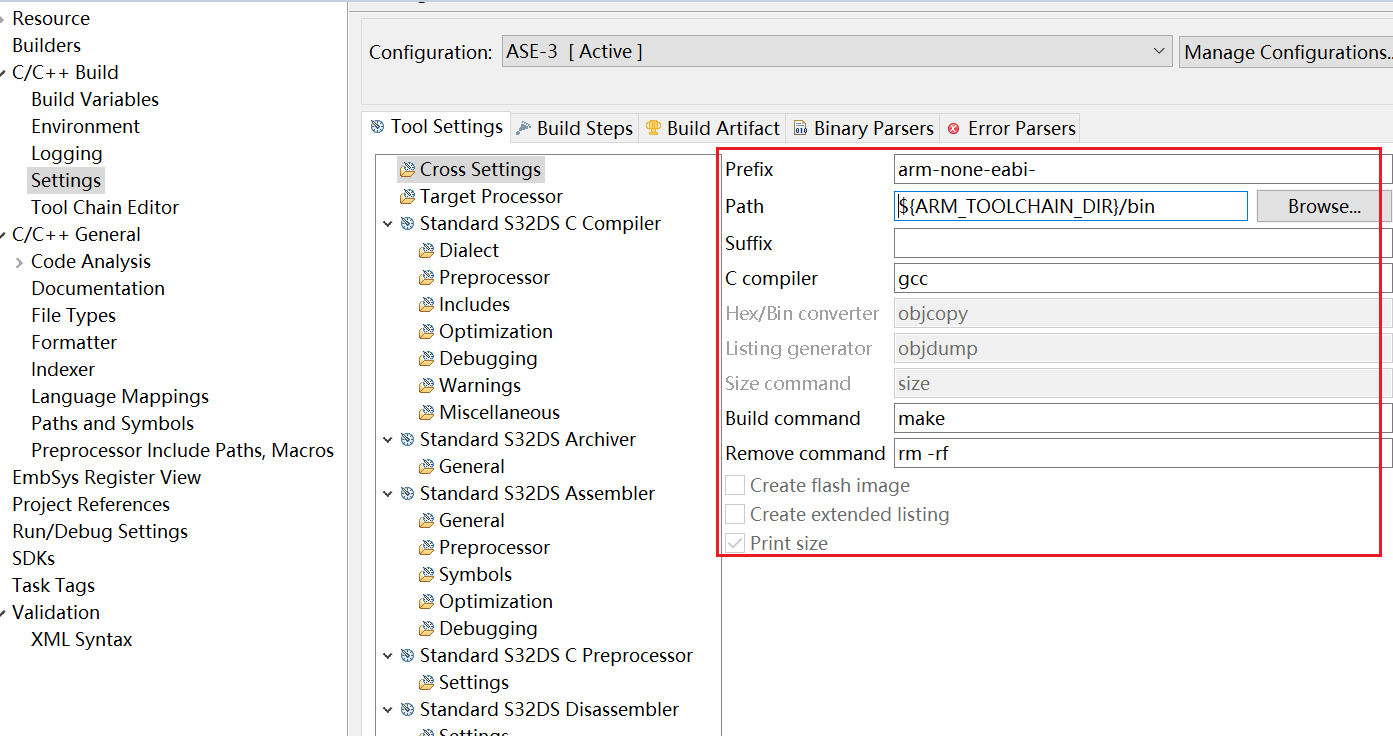Click the Remove command input field
The image size is (1393, 736).
[x=1143, y=453]
